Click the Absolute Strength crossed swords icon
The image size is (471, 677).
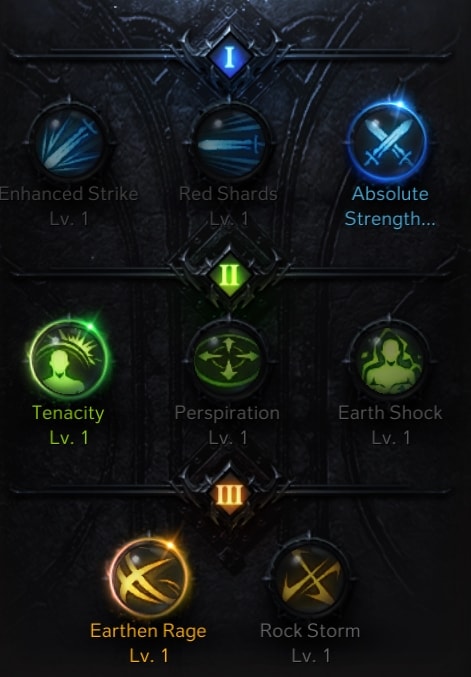[x=388, y=143]
